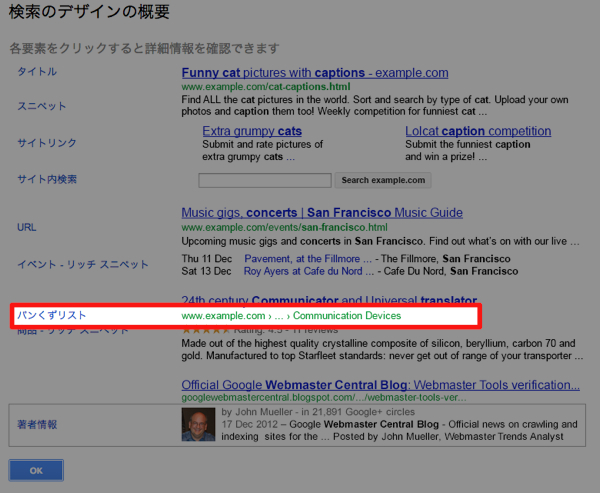Viewport: 600px width, 493px height.
Task: Click the タイトル label link
Action: [37, 72]
